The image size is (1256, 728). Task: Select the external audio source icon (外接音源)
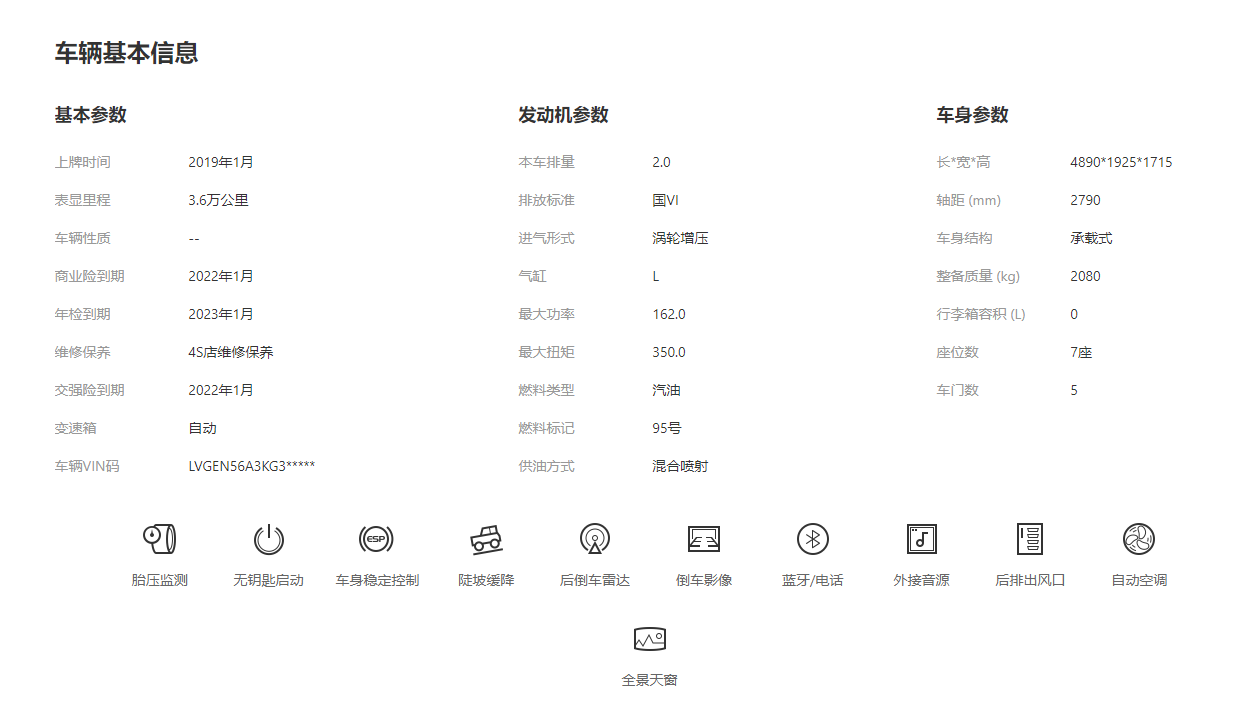click(x=921, y=540)
